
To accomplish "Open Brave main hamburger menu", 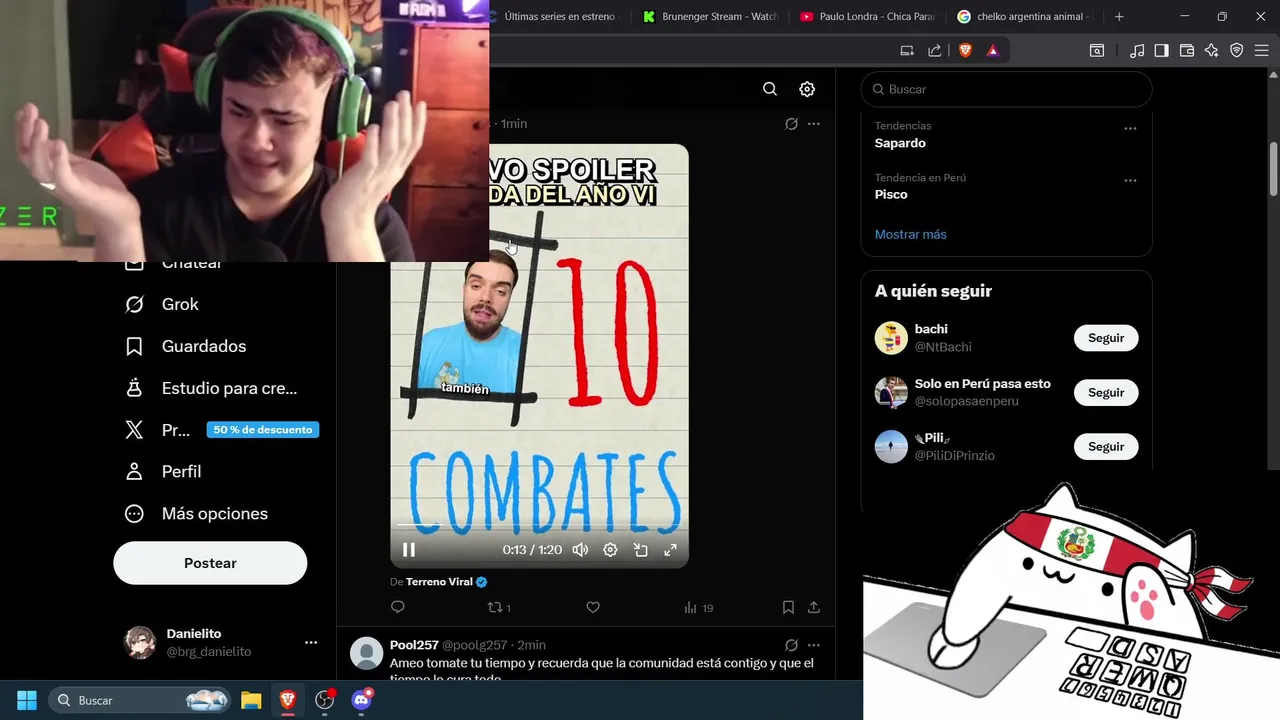I will tap(1262, 50).
